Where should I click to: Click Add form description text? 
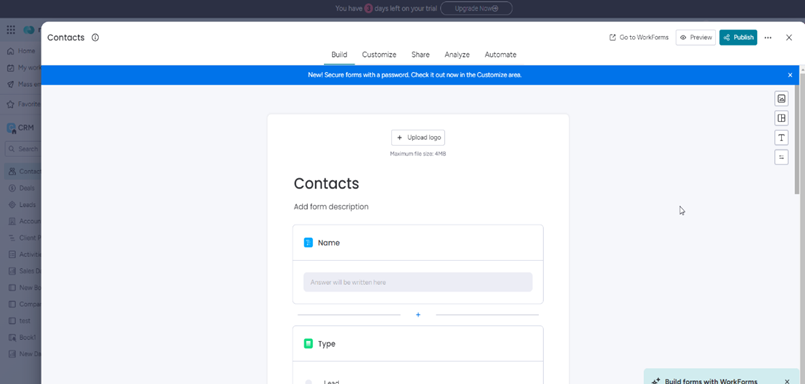[331, 207]
